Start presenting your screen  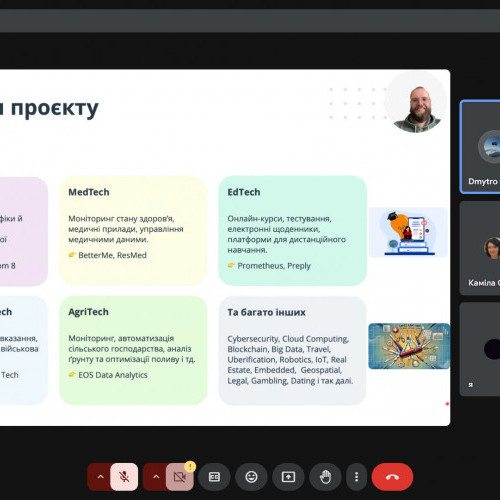click(288, 477)
